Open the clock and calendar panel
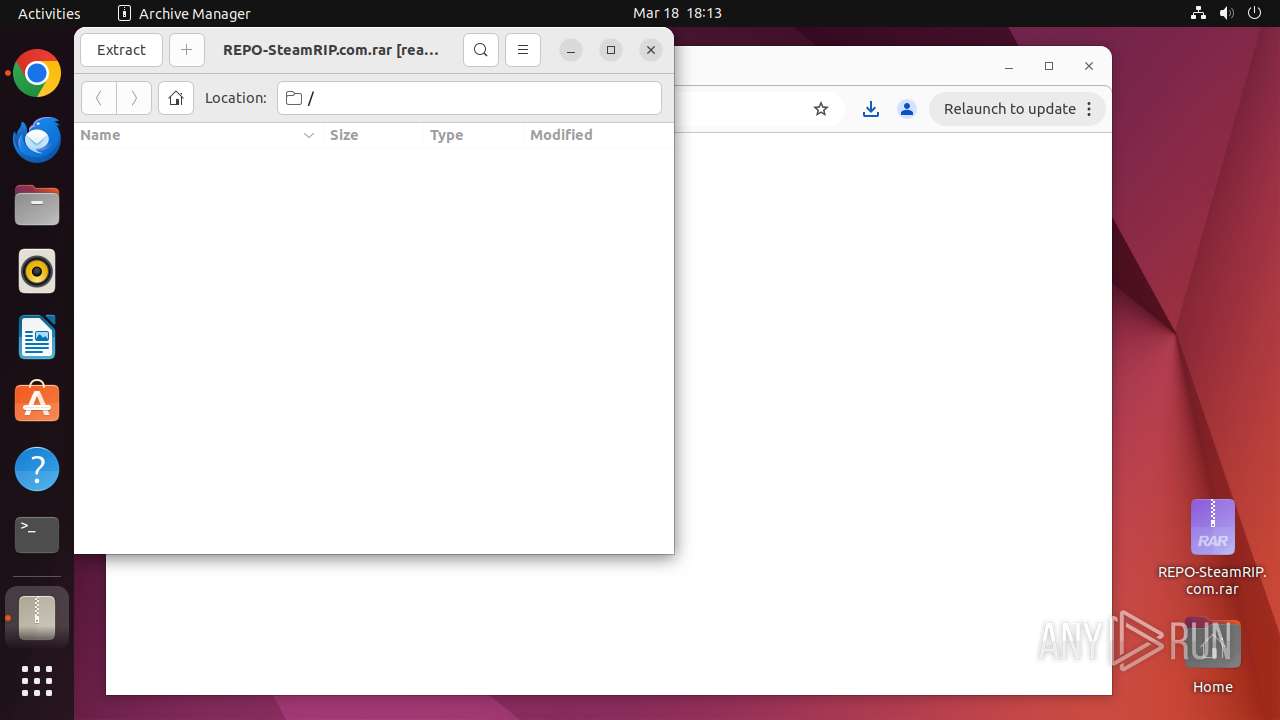The height and width of the screenshot is (720, 1280). [x=677, y=13]
